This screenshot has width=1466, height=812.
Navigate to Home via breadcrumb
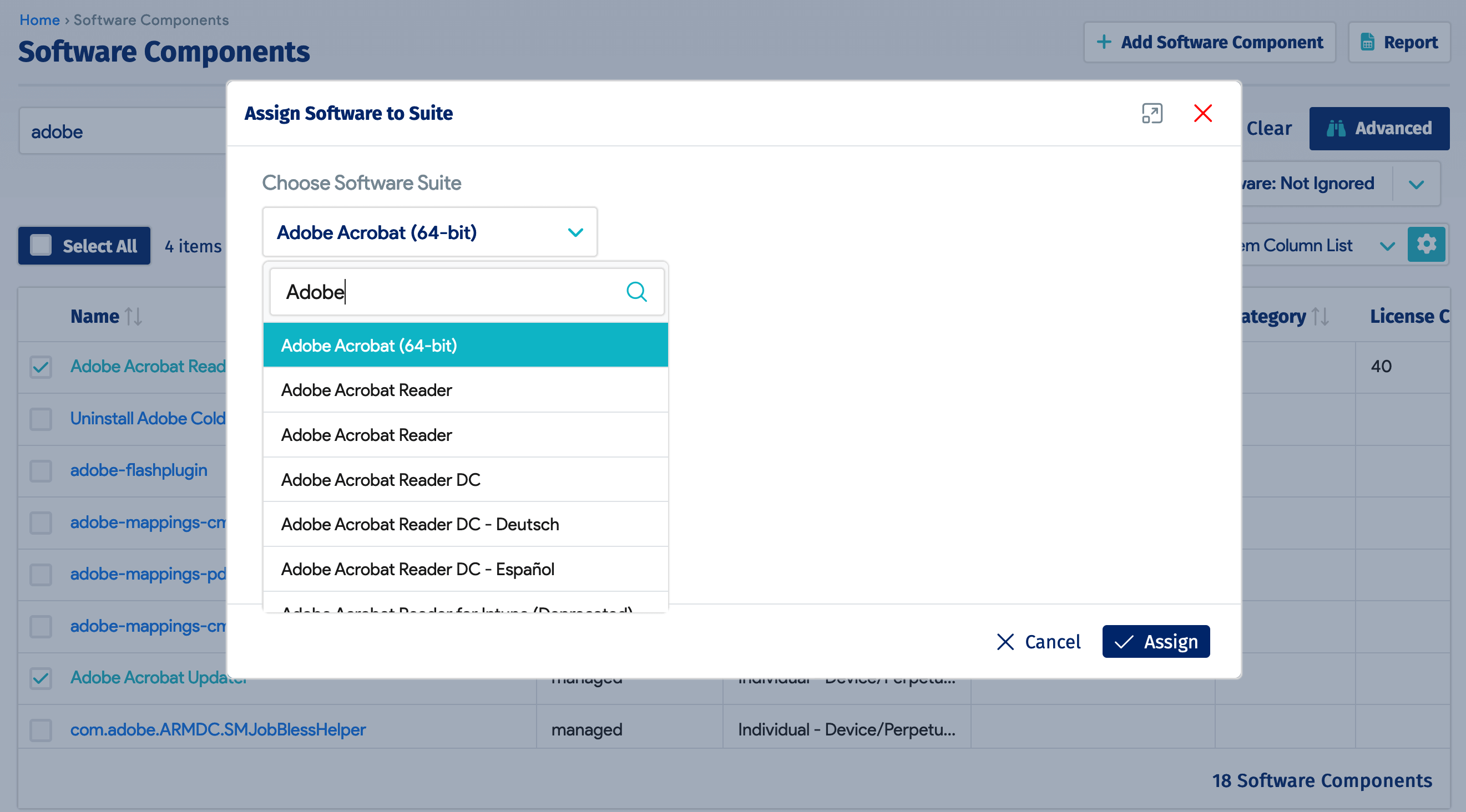tap(39, 19)
